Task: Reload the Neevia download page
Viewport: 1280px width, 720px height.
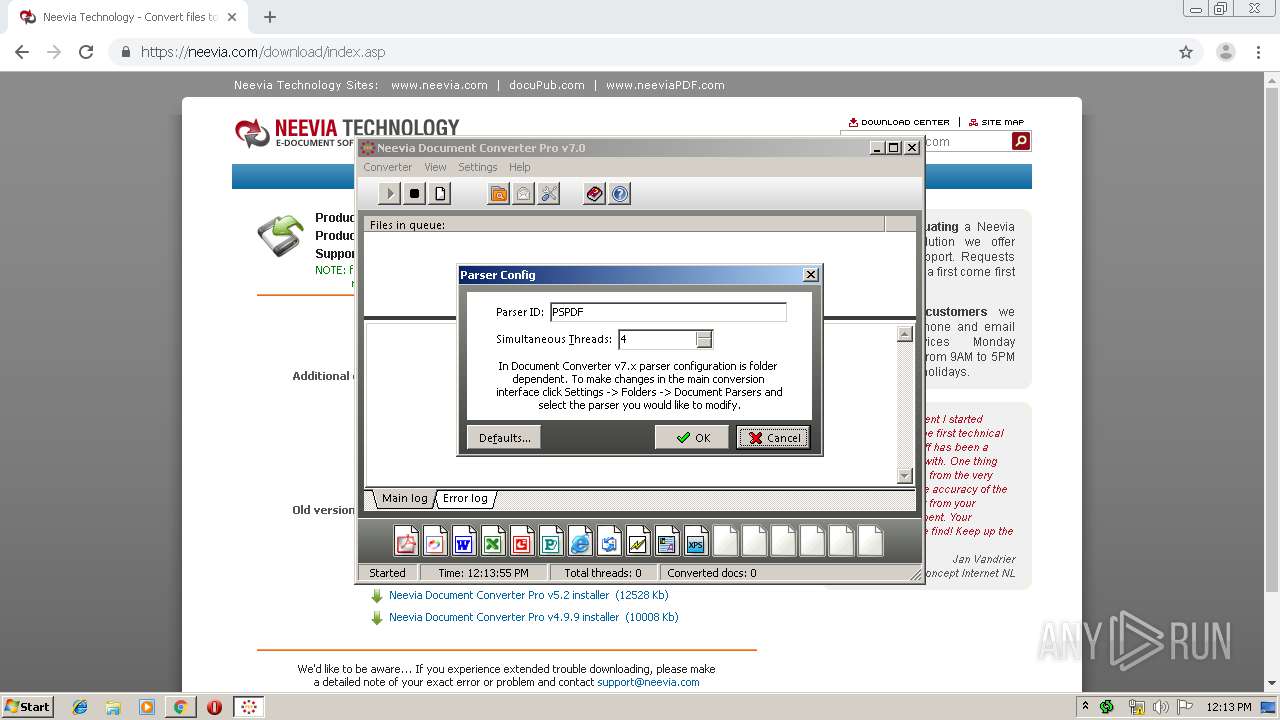Action: coord(86,52)
